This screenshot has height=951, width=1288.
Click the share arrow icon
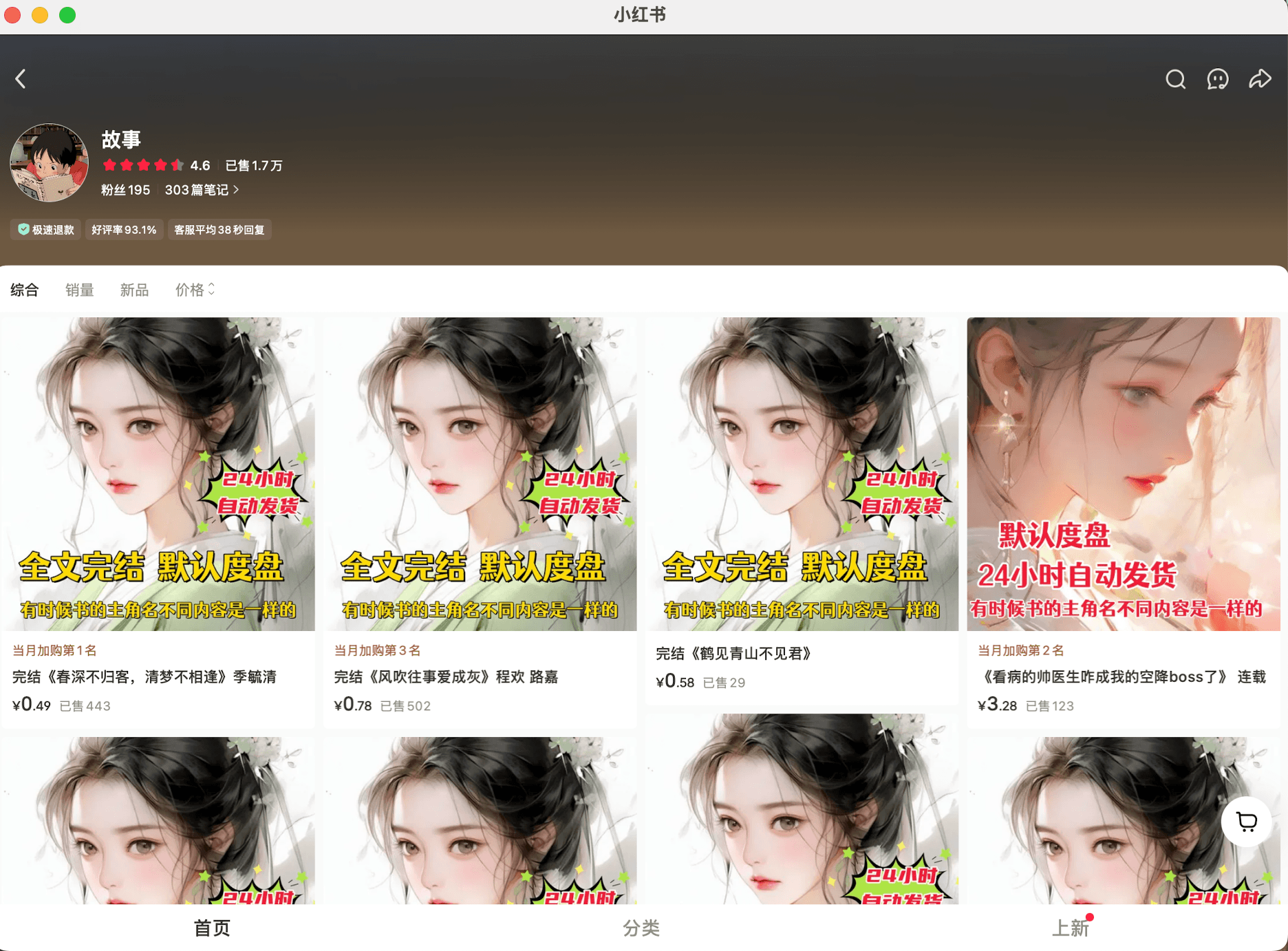coord(1260,79)
